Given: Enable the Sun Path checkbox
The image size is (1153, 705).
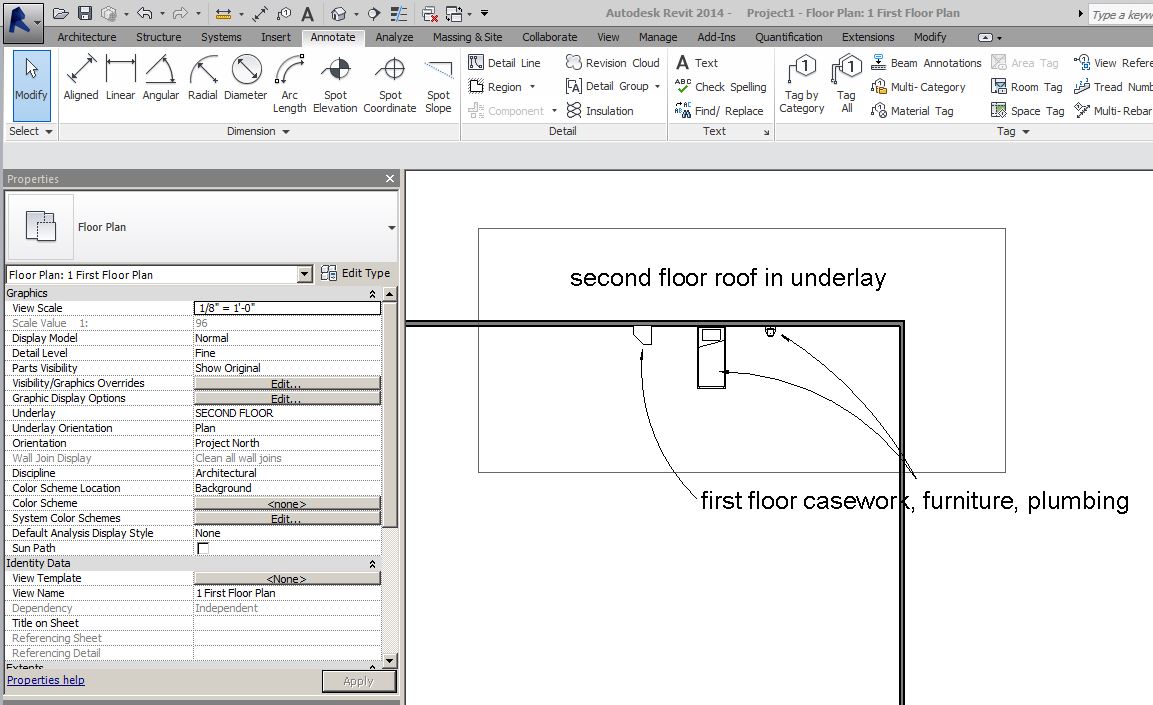Looking at the screenshot, I should [203, 548].
